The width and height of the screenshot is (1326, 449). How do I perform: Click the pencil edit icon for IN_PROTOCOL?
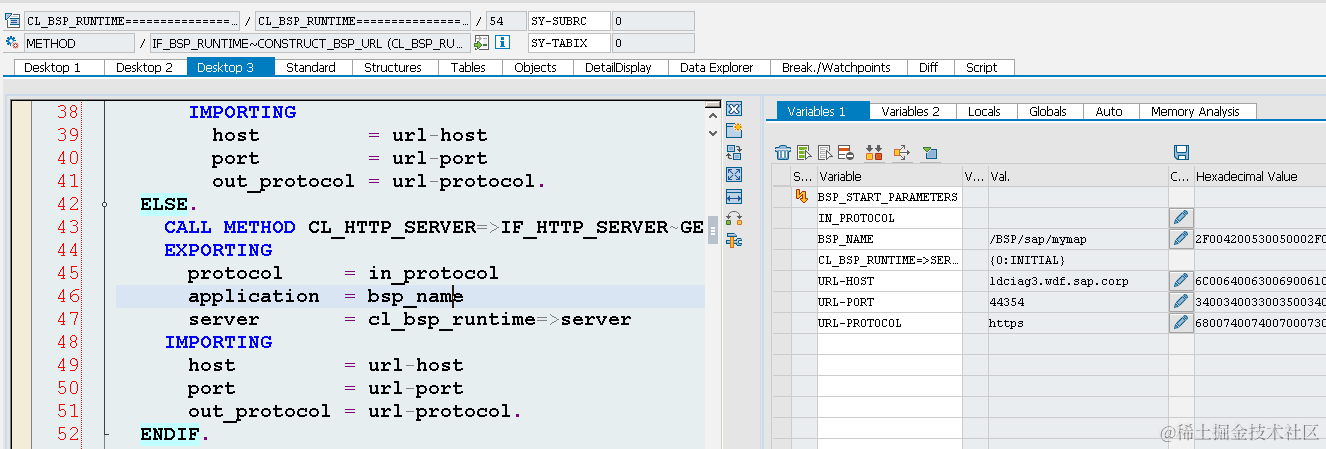[1181, 218]
